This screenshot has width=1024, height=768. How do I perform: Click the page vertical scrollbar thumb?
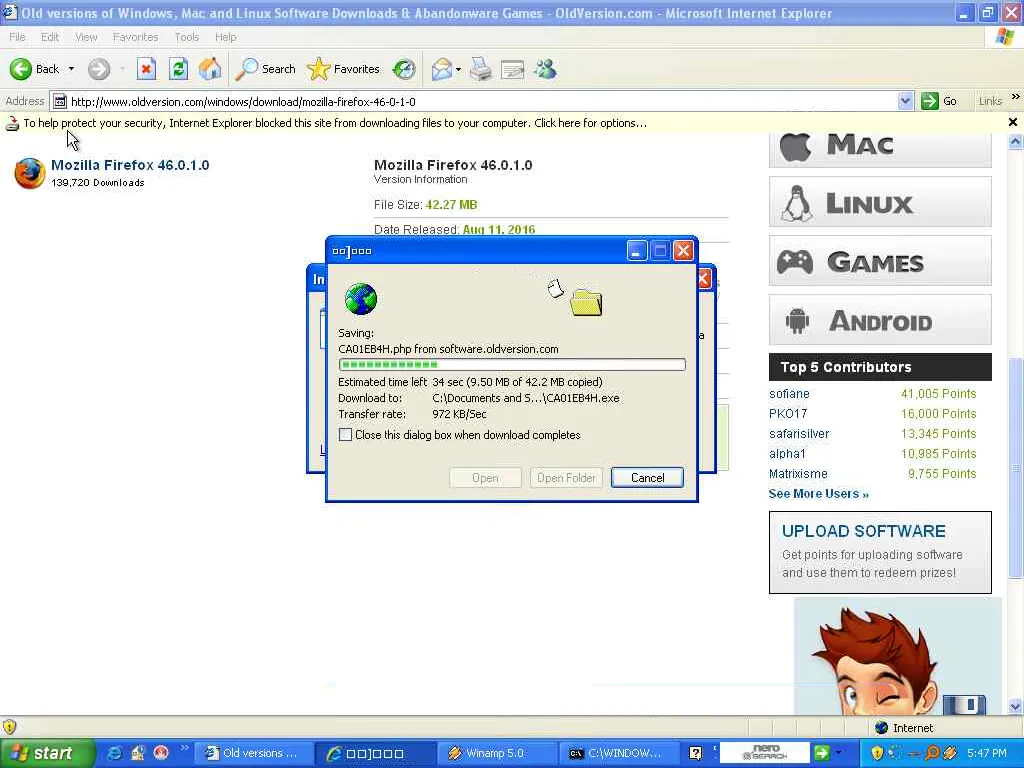[1016, 467]
